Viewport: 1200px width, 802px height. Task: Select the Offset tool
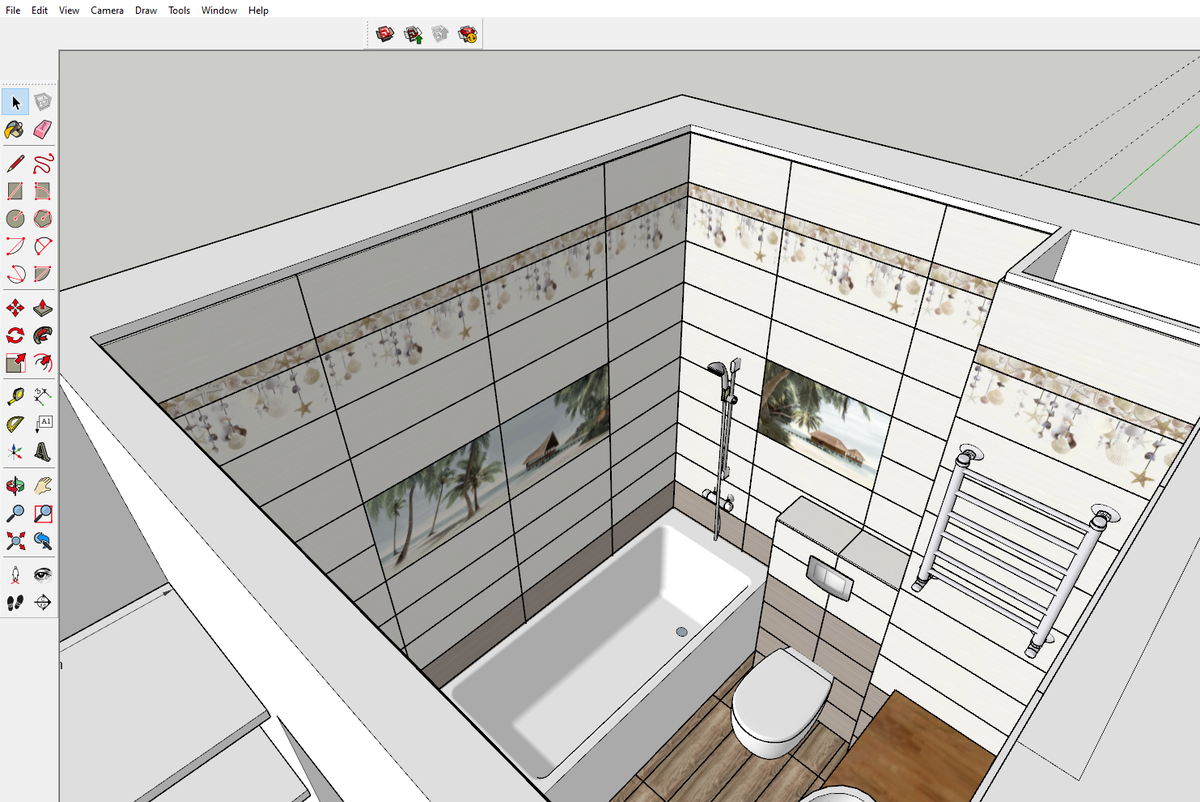coord(15,361)
